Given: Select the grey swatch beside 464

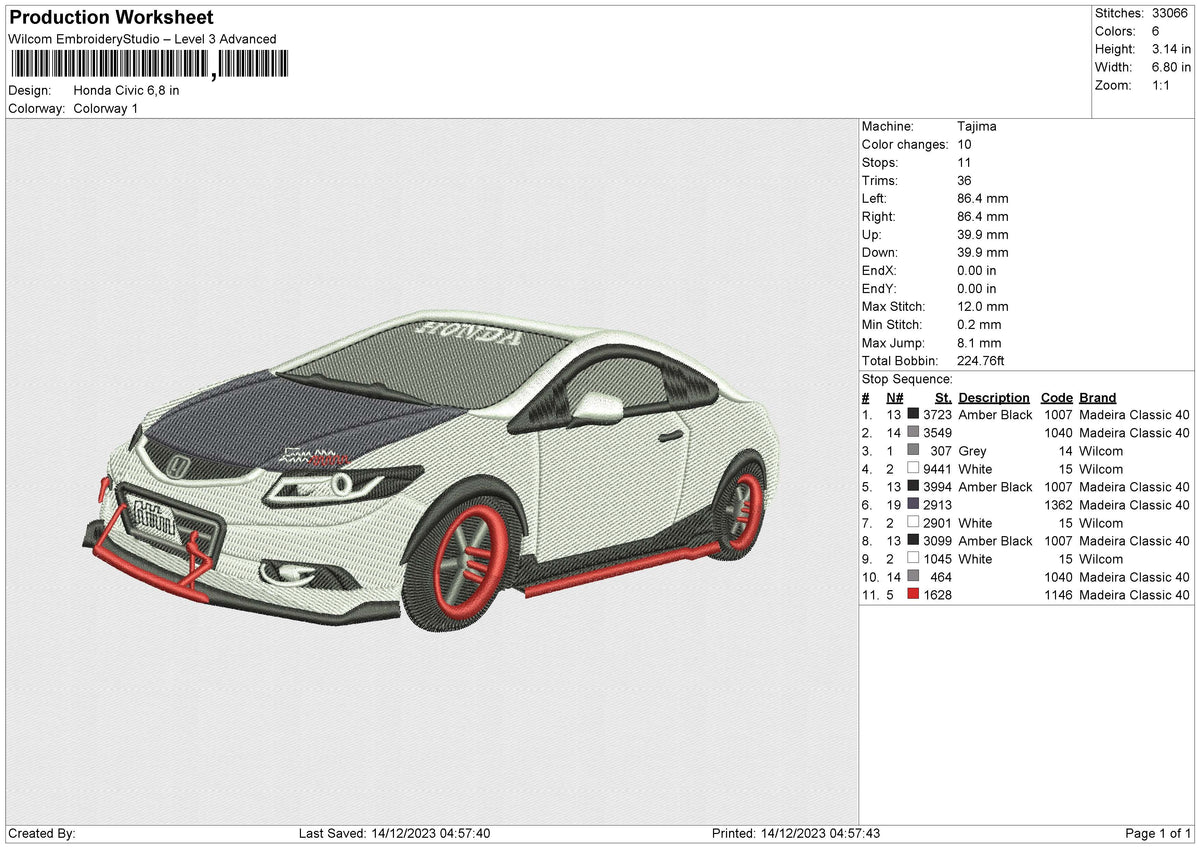Looking at the screenshot, I should point(913,577).
